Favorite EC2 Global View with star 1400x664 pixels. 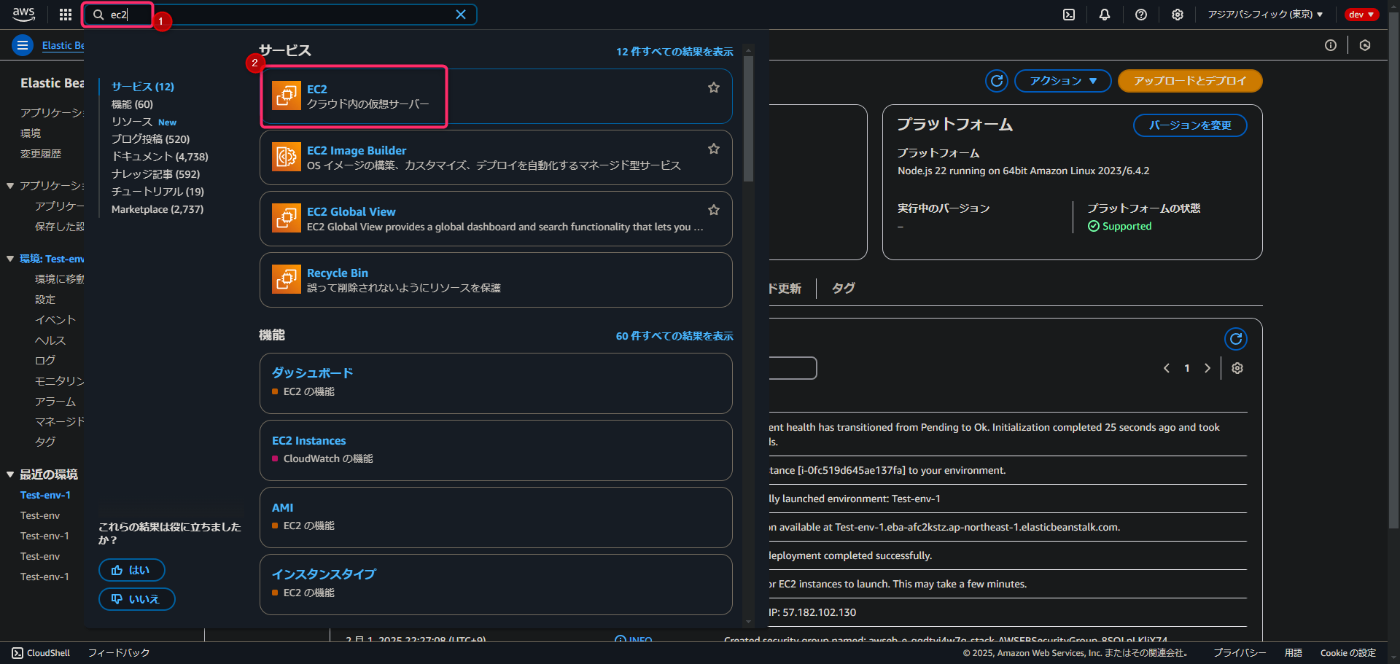(x=714, y=210)
